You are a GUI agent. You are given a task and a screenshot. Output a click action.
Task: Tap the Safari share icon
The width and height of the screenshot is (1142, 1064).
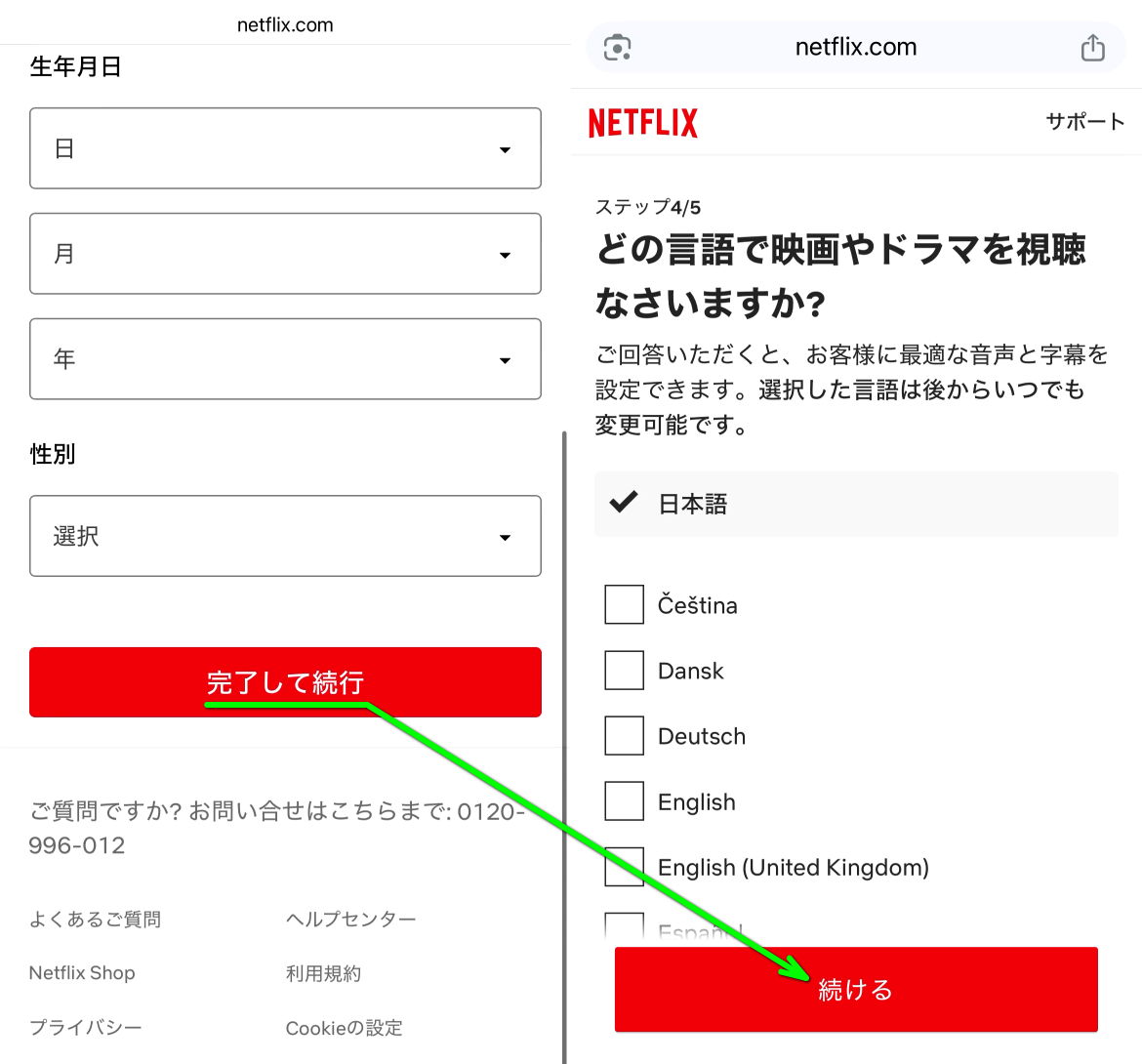click(1092, 48)
